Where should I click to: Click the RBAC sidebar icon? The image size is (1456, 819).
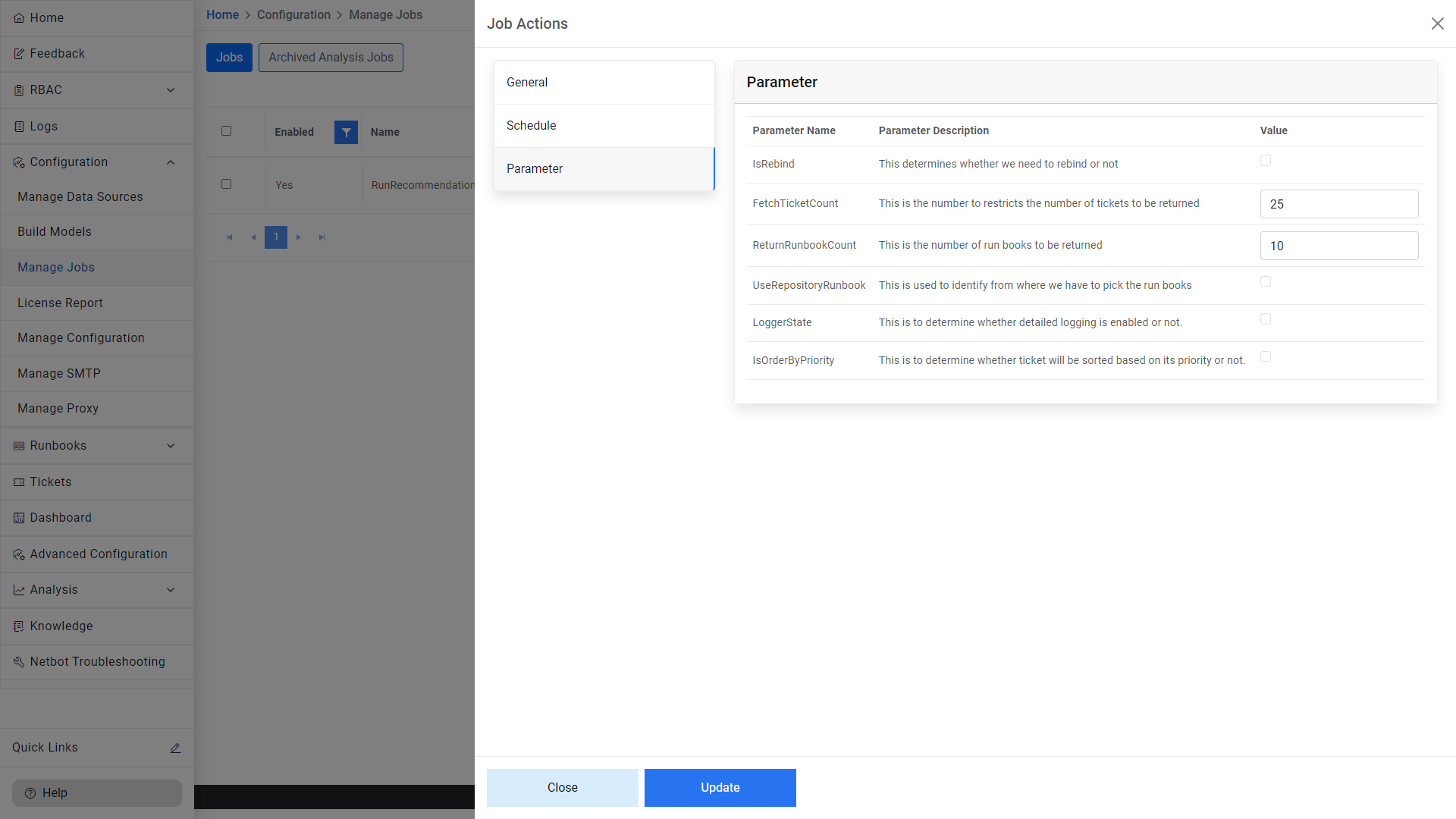(19, 90)
